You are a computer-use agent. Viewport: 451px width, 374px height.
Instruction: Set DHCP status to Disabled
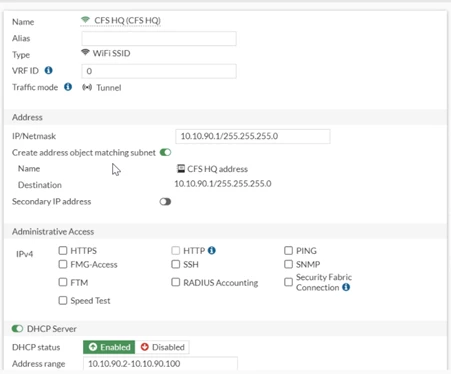pyautogui.click(x=162, y=347)
